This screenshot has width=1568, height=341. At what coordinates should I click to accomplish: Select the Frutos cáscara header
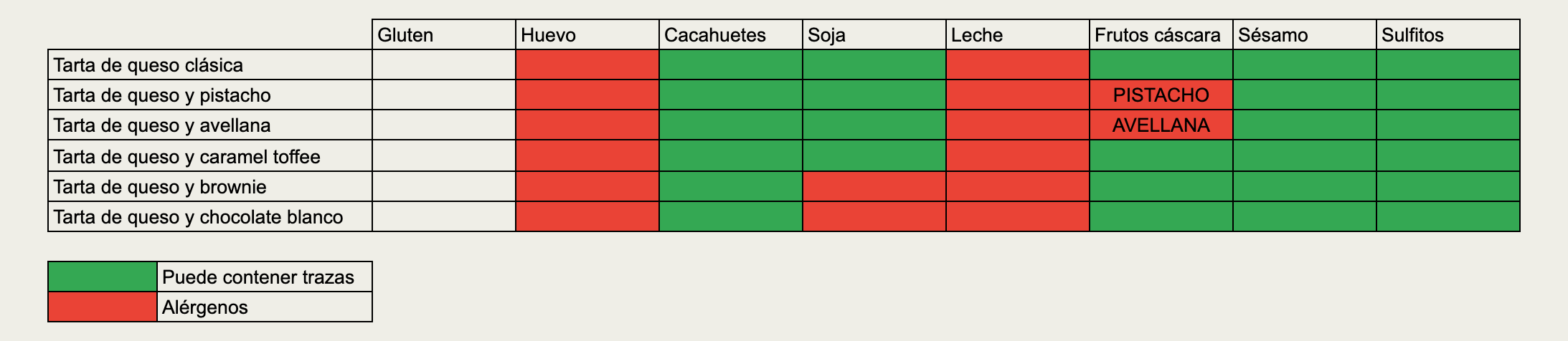tap(1157, 35)
